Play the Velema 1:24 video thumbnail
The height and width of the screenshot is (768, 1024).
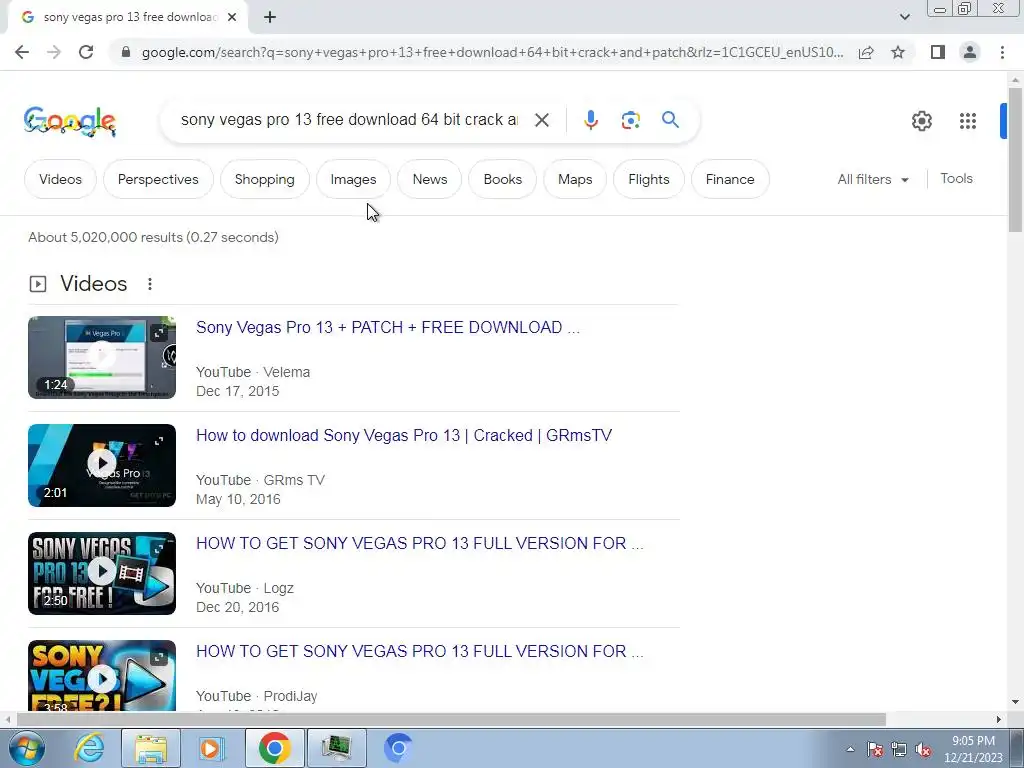tap(102, 357)
